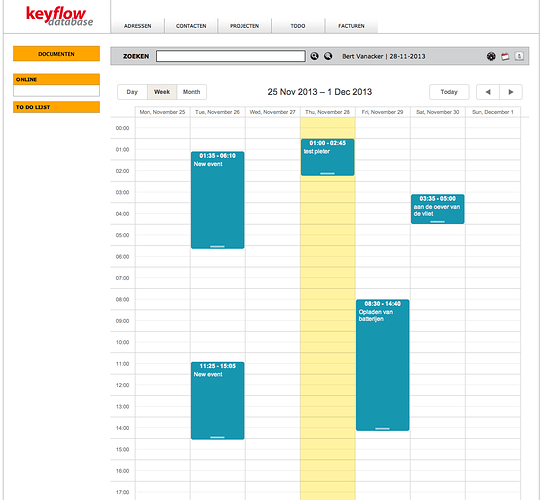Select the 'test pieter' event on Thursday
This screenshot has width=556, height=500.
pyautogui.click(x=327, y=157)
